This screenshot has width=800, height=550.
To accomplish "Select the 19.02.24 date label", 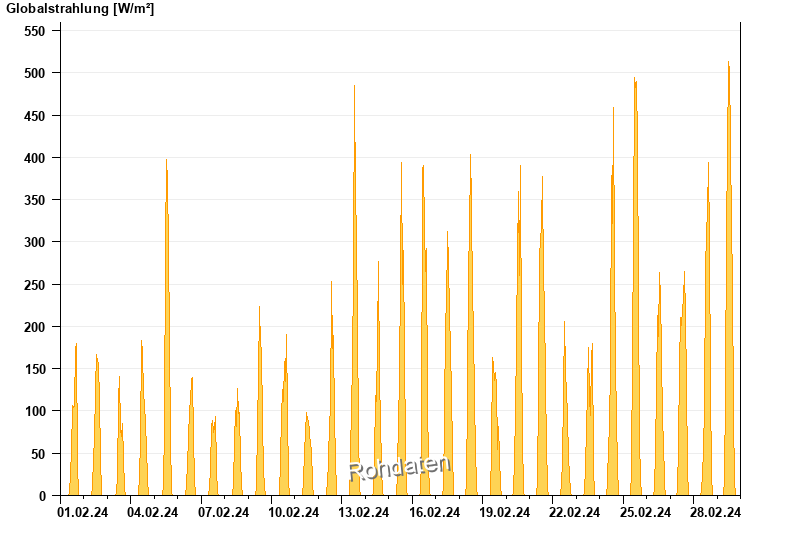I will pos(505,513).
